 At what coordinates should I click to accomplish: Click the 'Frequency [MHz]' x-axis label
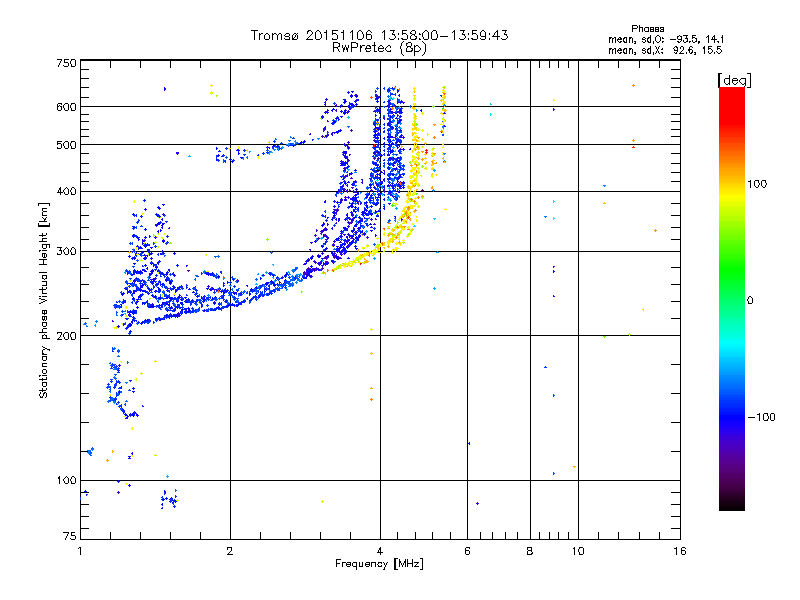tap(379, 564)
